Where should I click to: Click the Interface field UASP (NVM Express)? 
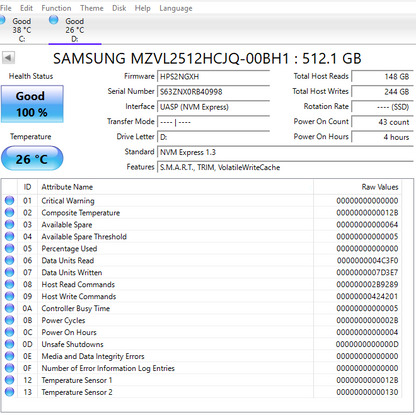tap(213, 107)
